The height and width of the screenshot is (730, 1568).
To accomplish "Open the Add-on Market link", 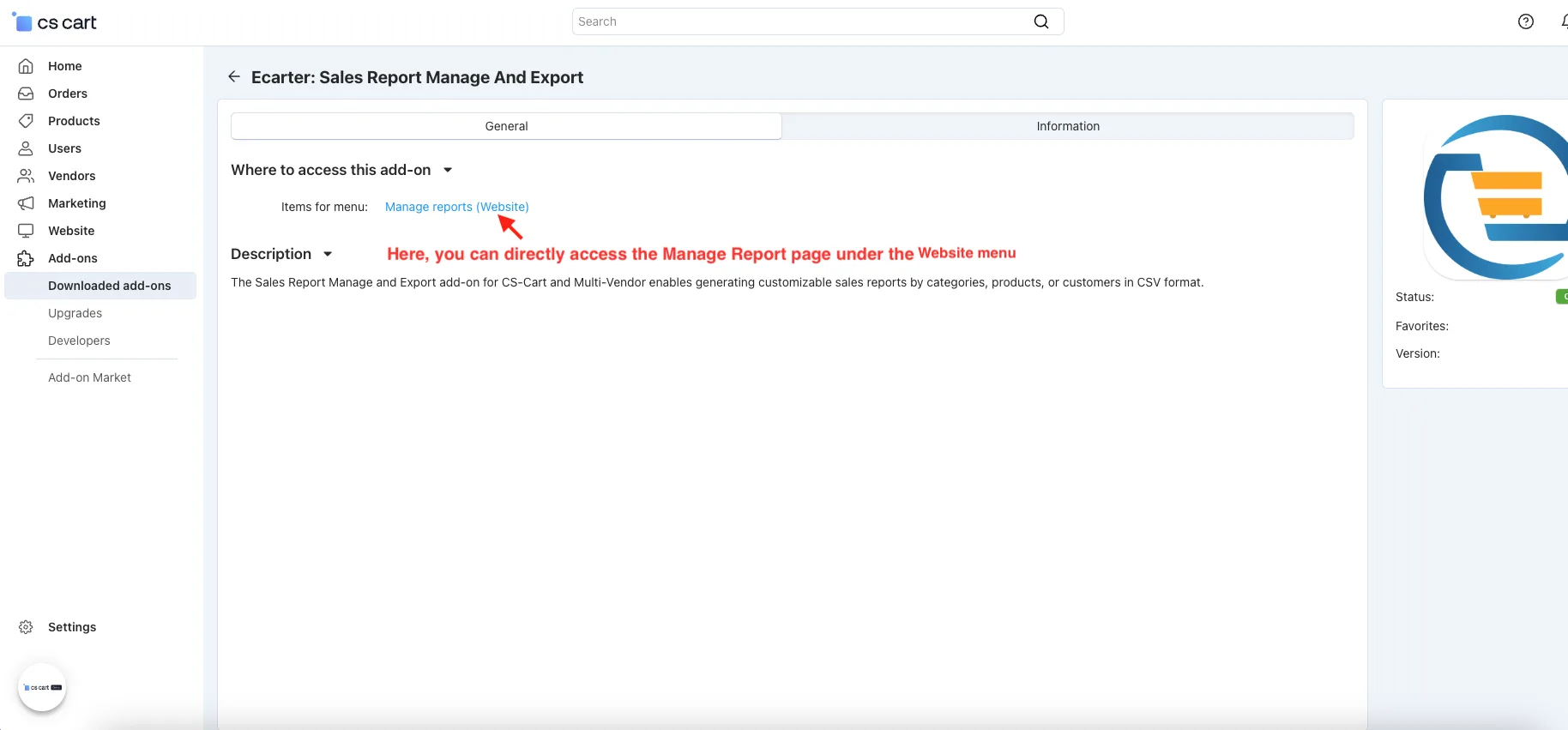I will tap(89, 377).
